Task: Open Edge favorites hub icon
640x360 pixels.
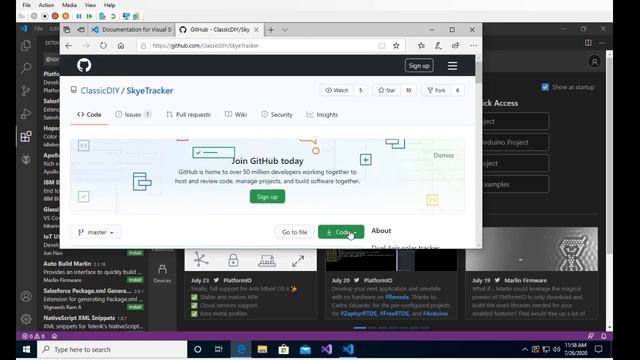Action: (421, 46)
